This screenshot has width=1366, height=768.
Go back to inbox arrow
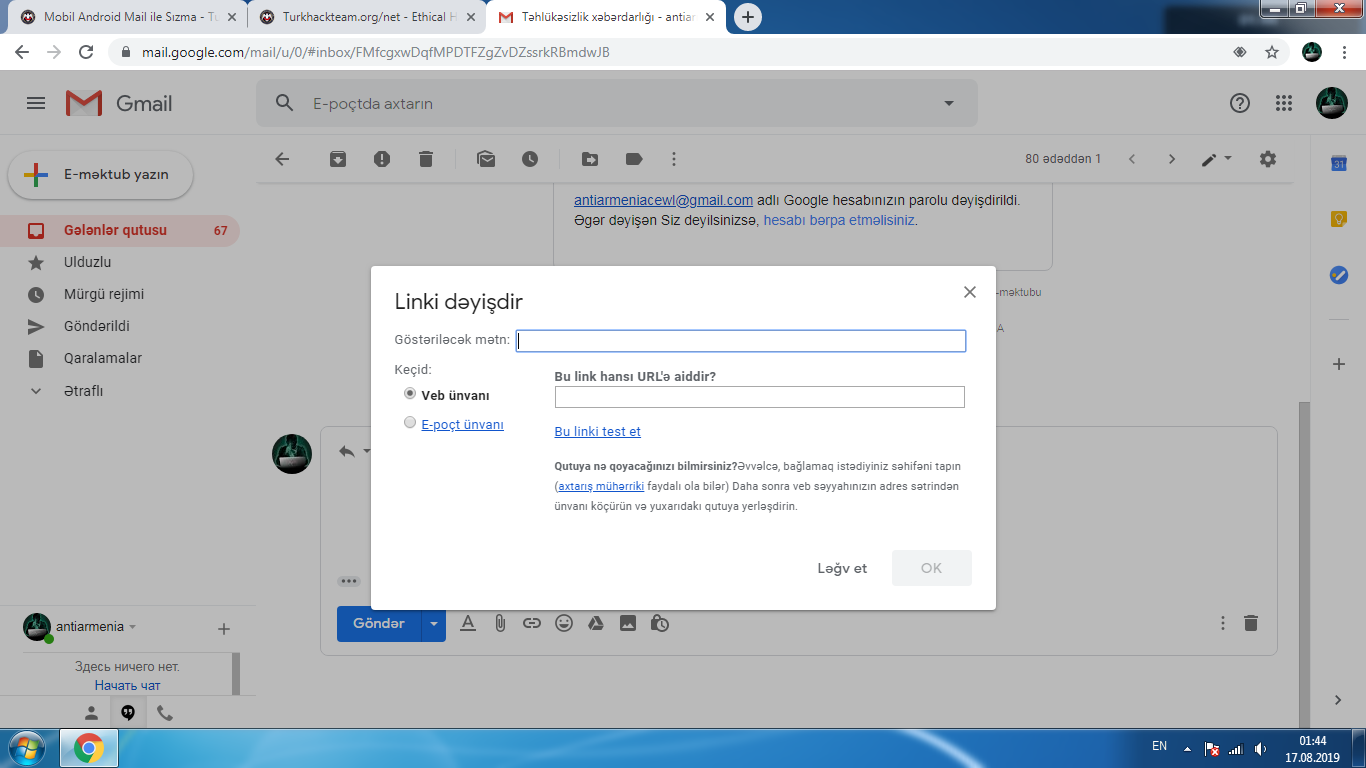[x=282, y=159]
